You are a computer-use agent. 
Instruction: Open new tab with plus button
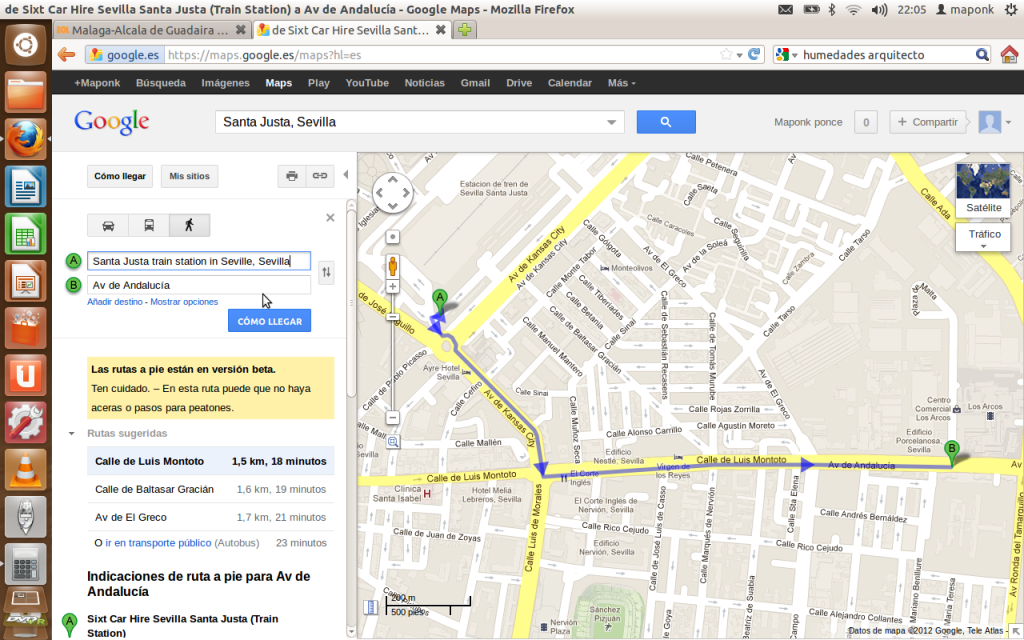[x=464, y=30]
